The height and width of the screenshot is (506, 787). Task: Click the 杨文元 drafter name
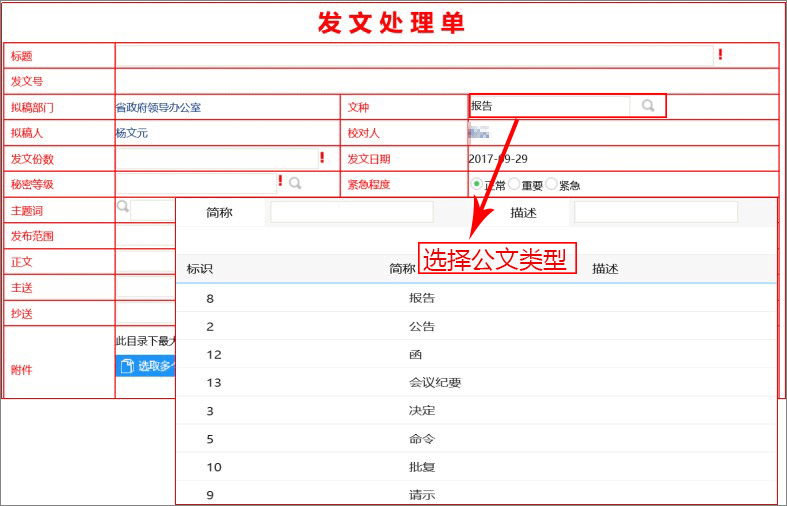point(132,133)
